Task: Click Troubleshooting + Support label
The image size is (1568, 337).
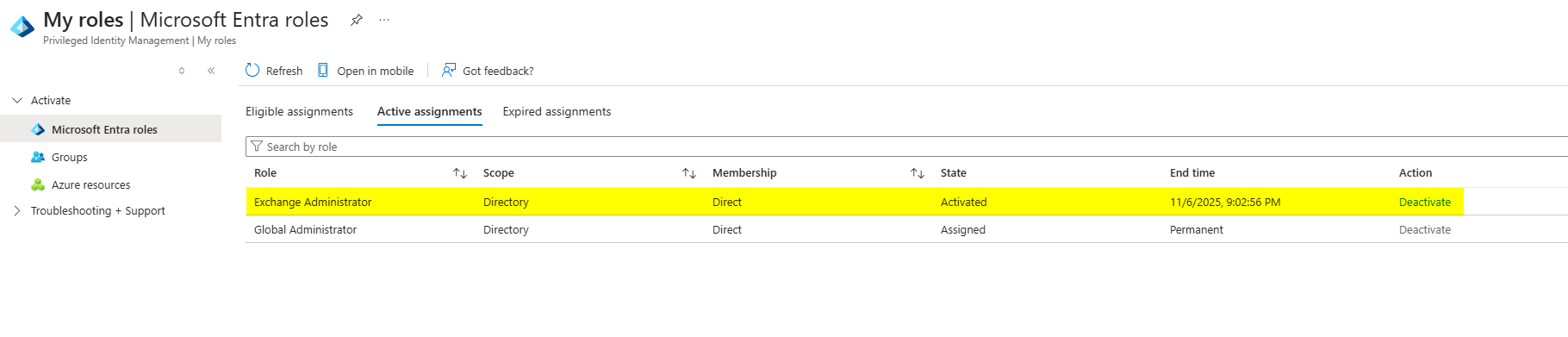Action: click(98, 210)
